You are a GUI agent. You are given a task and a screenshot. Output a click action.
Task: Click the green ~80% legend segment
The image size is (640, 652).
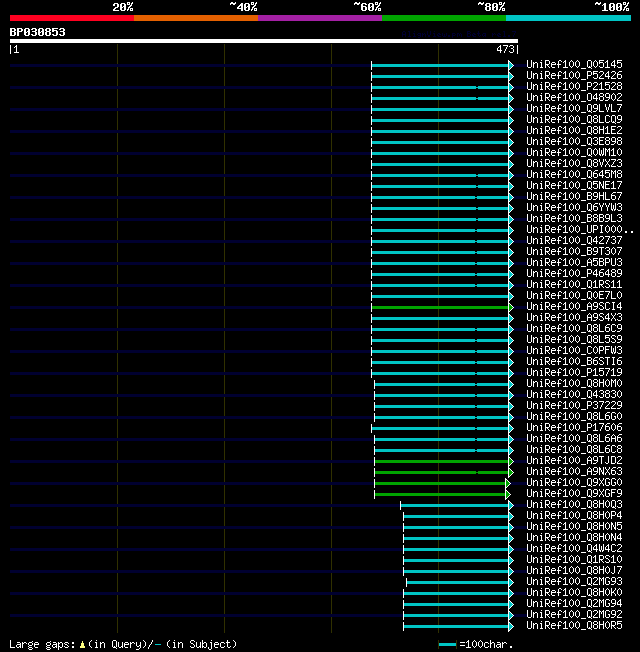coord(444,18)
